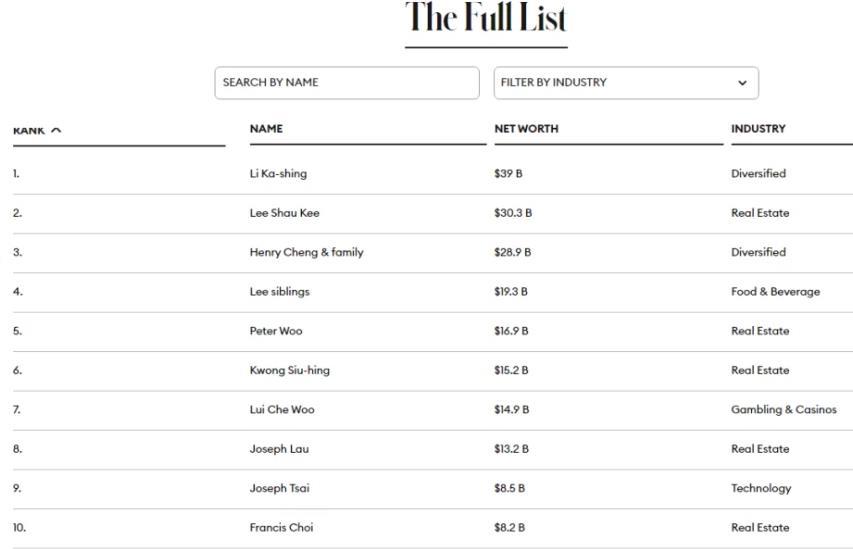Open Lee Shau Kee's profile
The height and width of the screenshot is (549, 853).
click(x=284, y=213)
